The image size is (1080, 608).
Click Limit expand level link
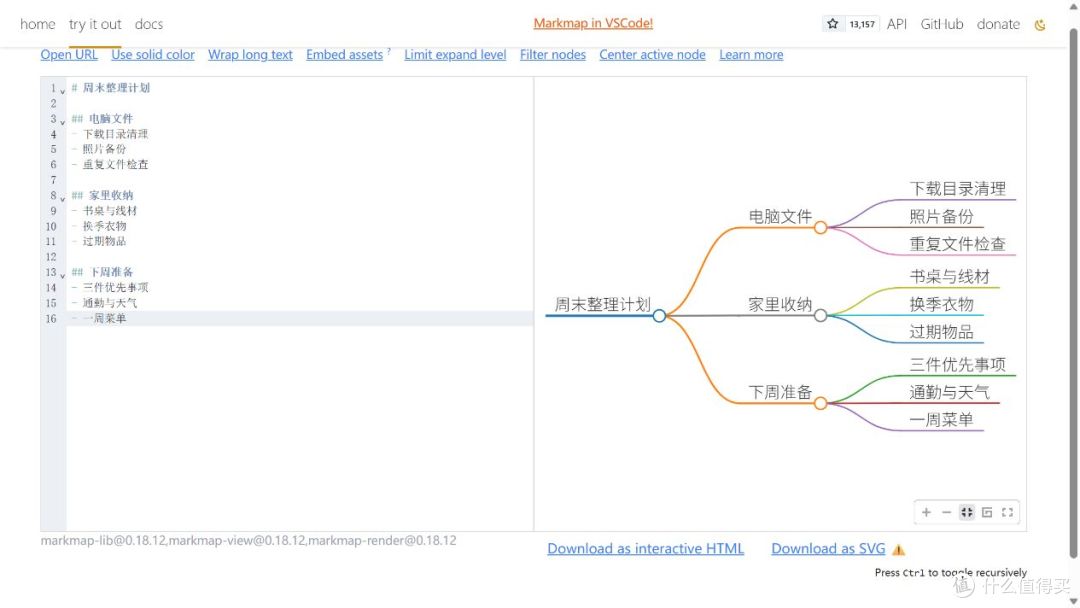455,54
